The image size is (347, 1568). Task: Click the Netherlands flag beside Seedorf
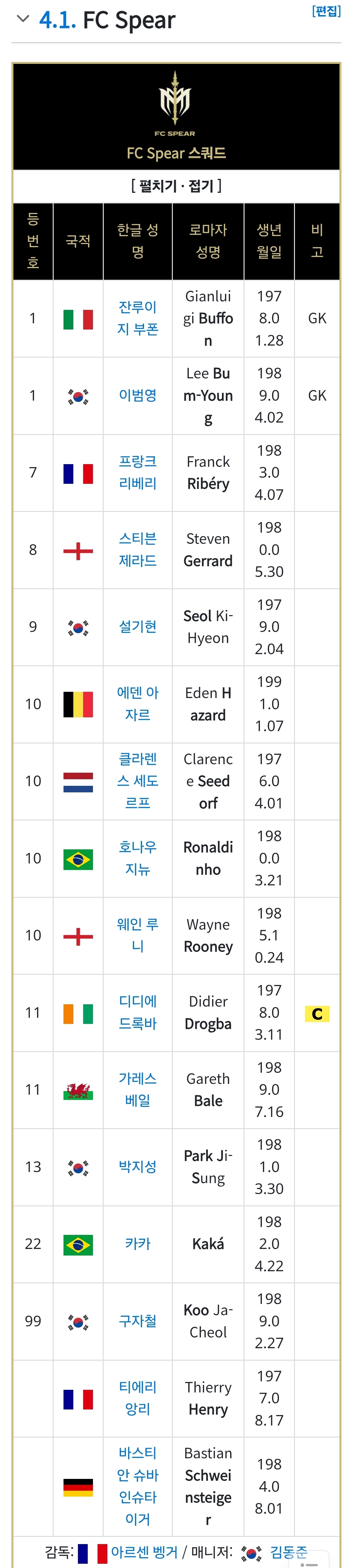tap(78, 782)
